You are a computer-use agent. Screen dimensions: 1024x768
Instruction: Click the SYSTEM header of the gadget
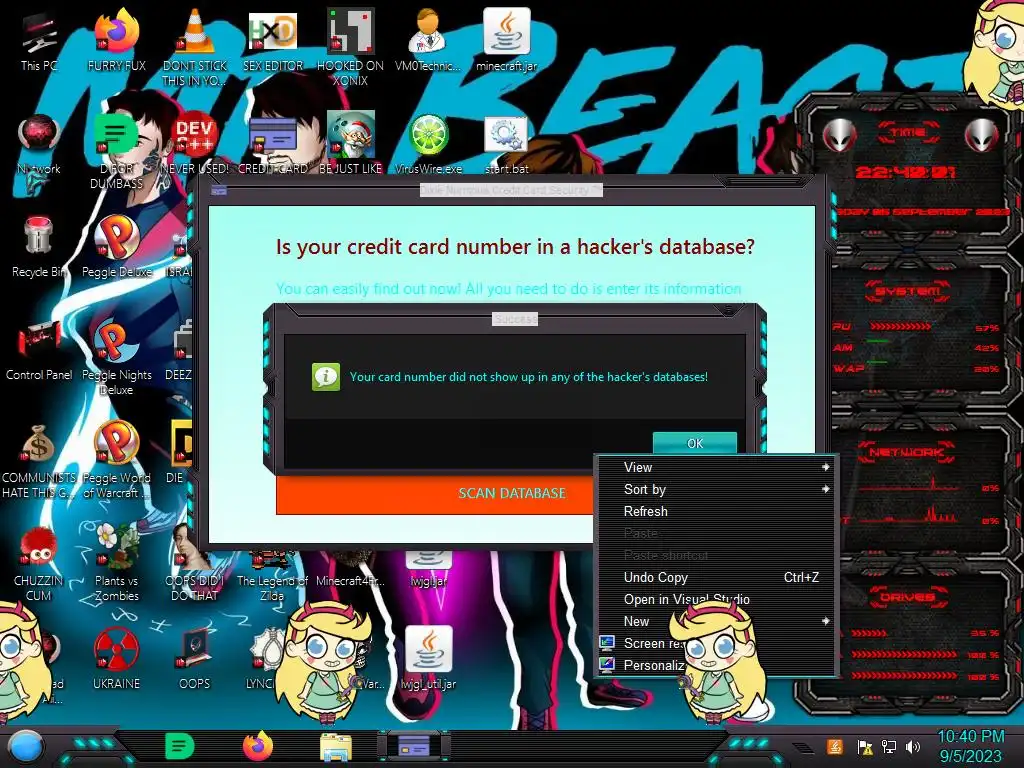[908, 291]
